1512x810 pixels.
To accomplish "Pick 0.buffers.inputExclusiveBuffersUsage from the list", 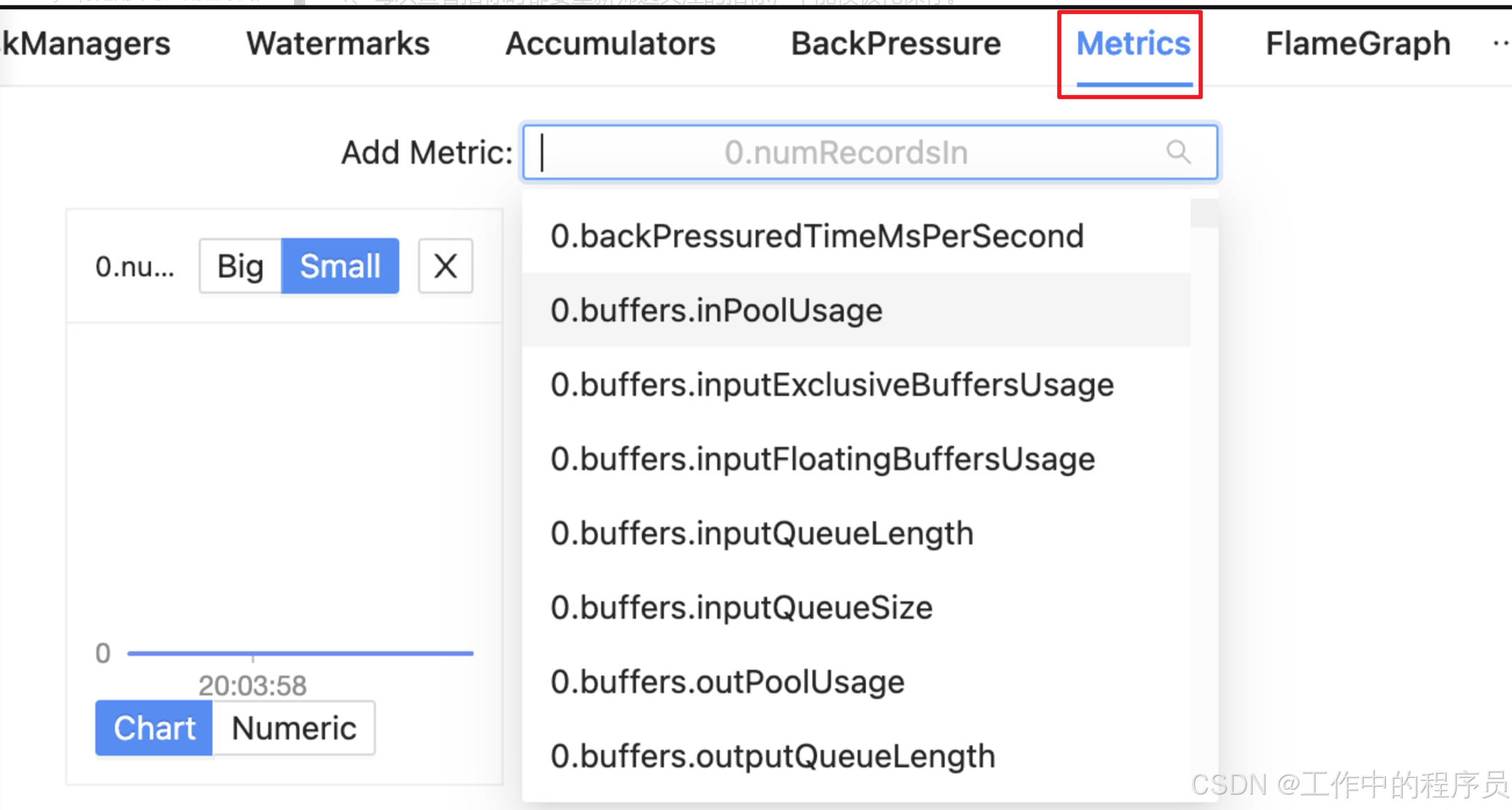I will point(832,385).
